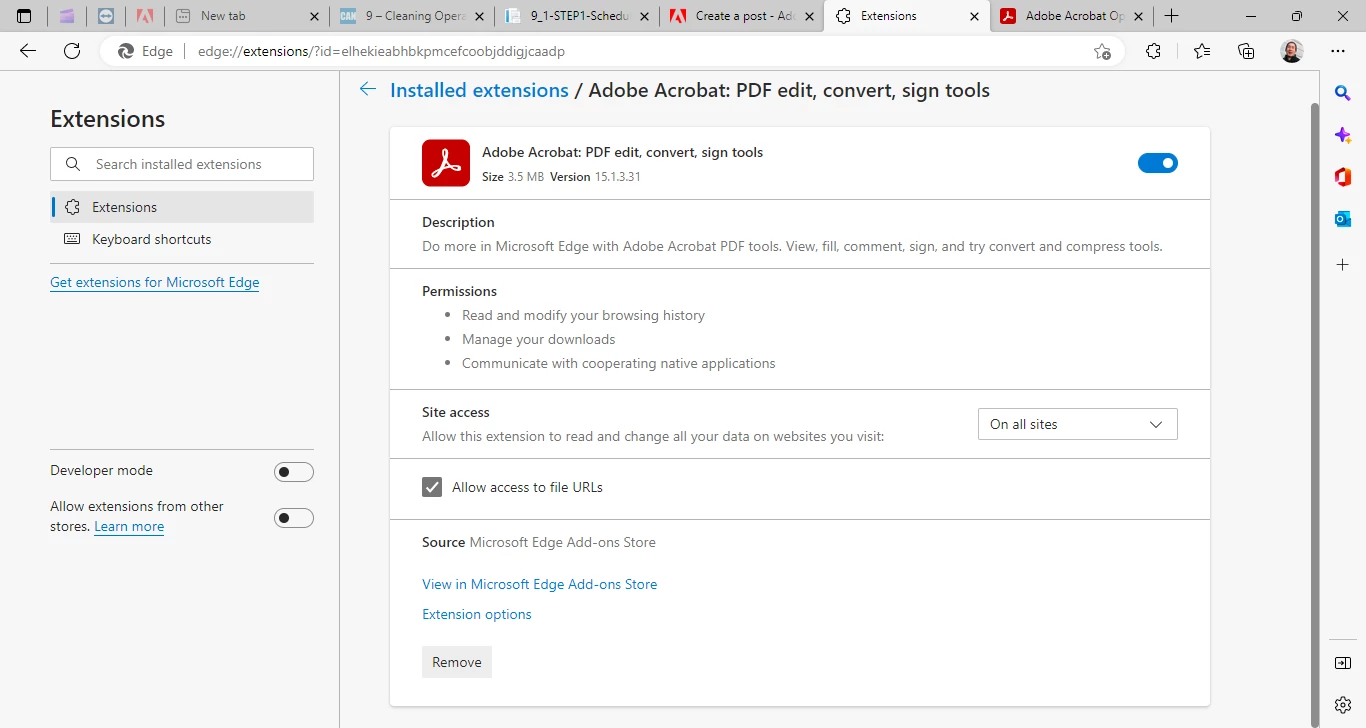Click the Edge site info label
The width and height of the screenshot is (1366, 728).
pyautogui.click(x=146, y=52)
